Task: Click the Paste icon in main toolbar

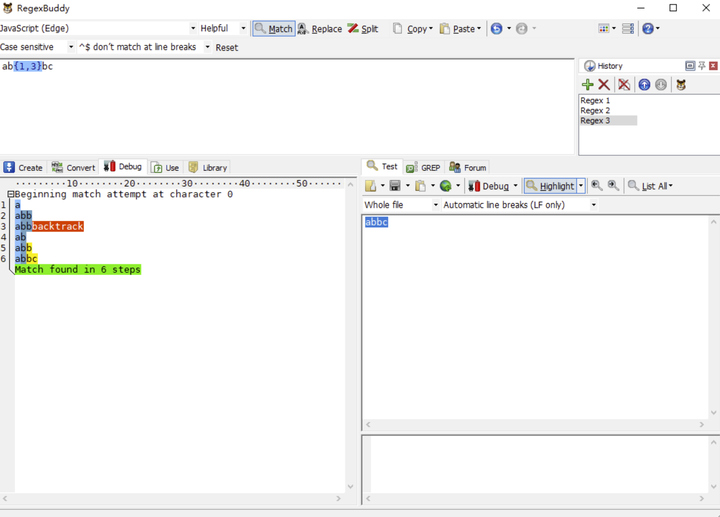Action: pyautogui.click(x=444, y=28)
